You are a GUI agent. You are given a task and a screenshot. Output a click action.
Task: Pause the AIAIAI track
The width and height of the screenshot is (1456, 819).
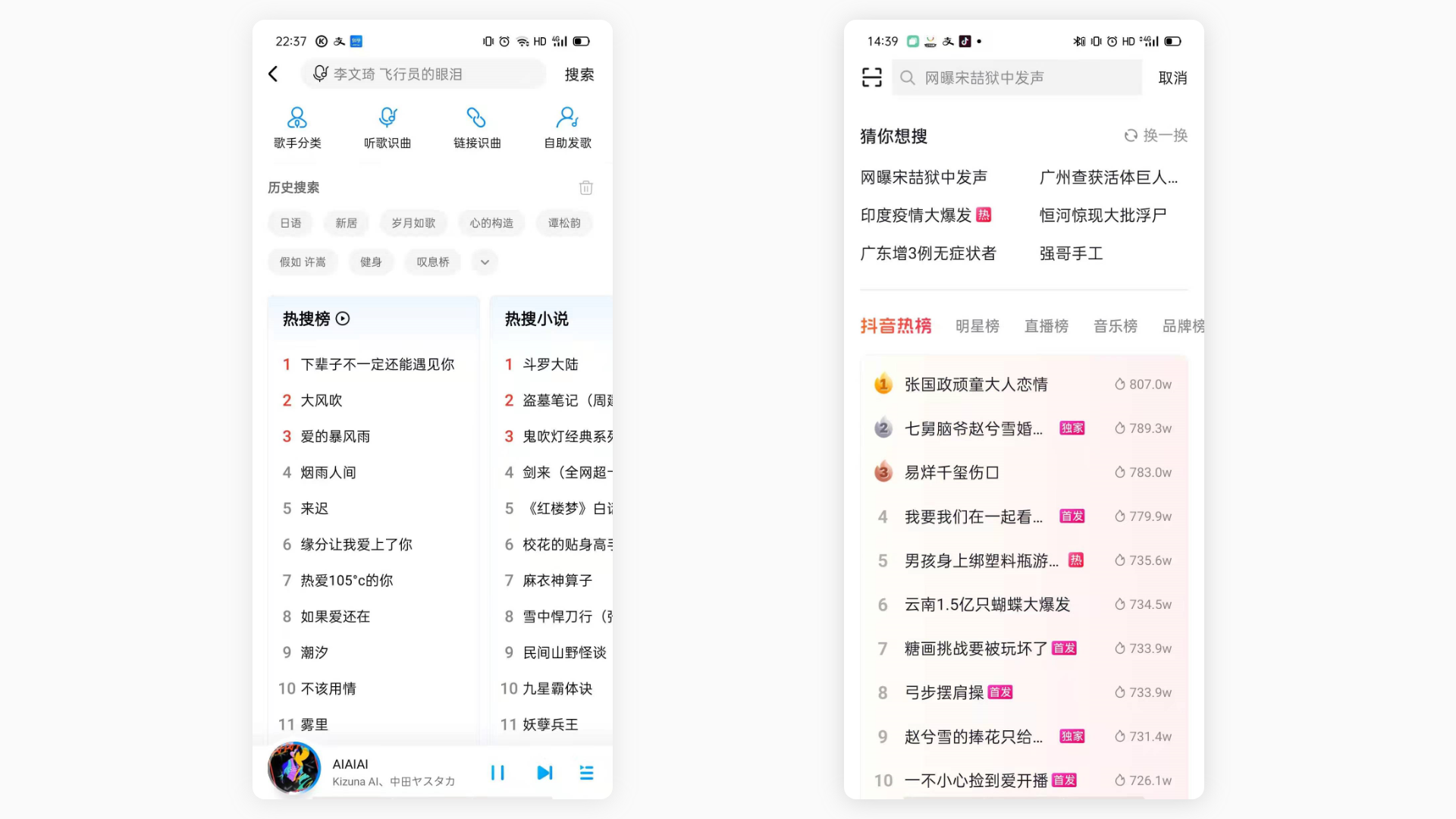(497, 773)
